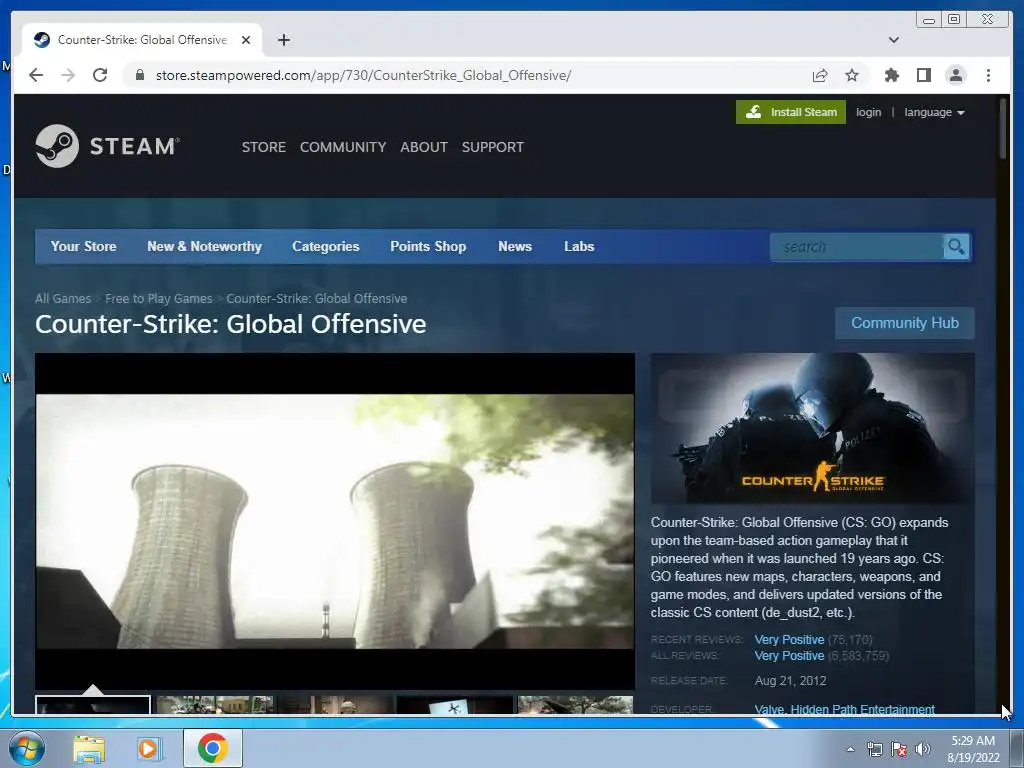1024x768 pixels.
Task: Open the Categories tab
Action: point(326,246)
